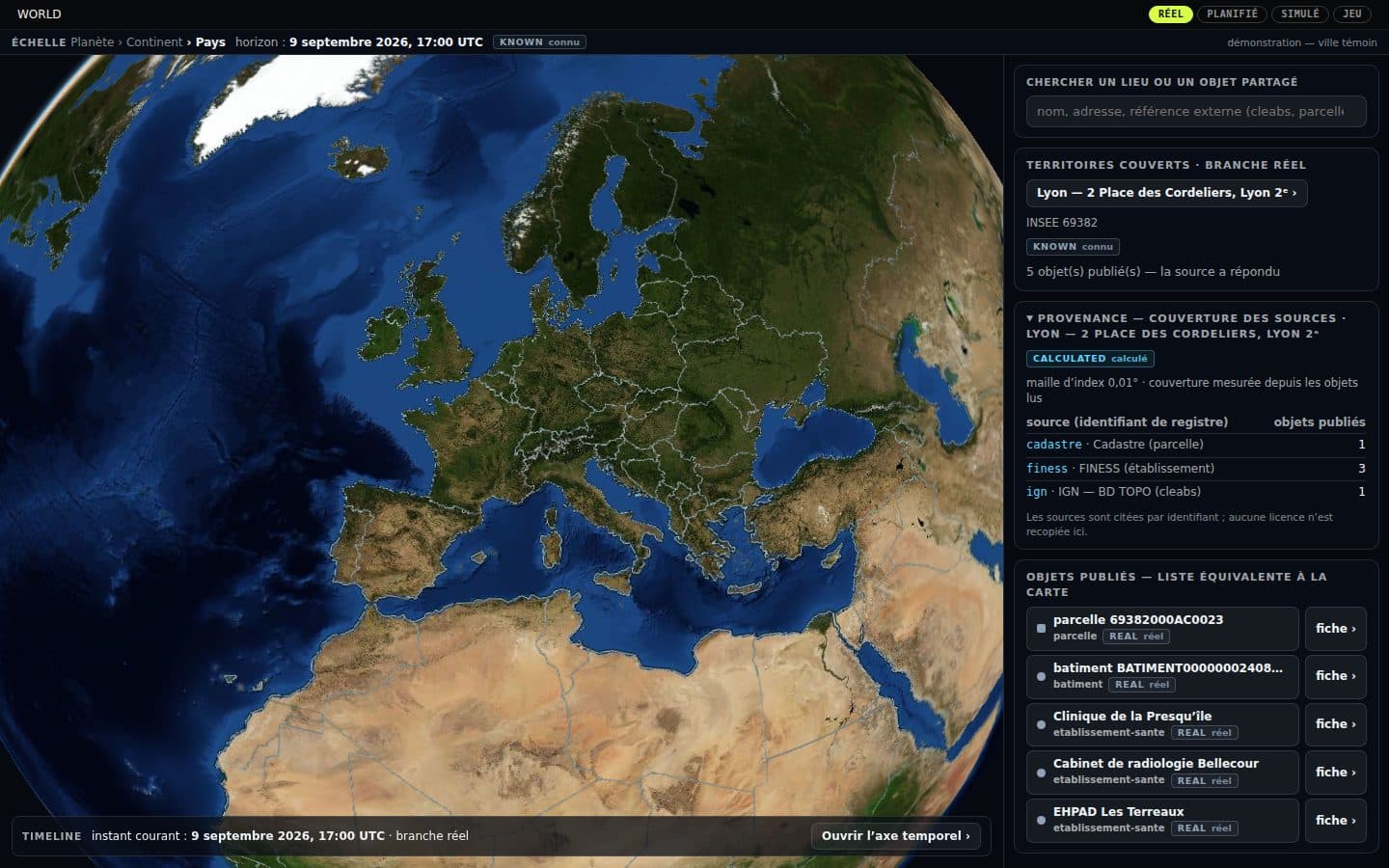
Task: Open fiche for Clinique de la Presqu'île
Action: click(1335, 724)
